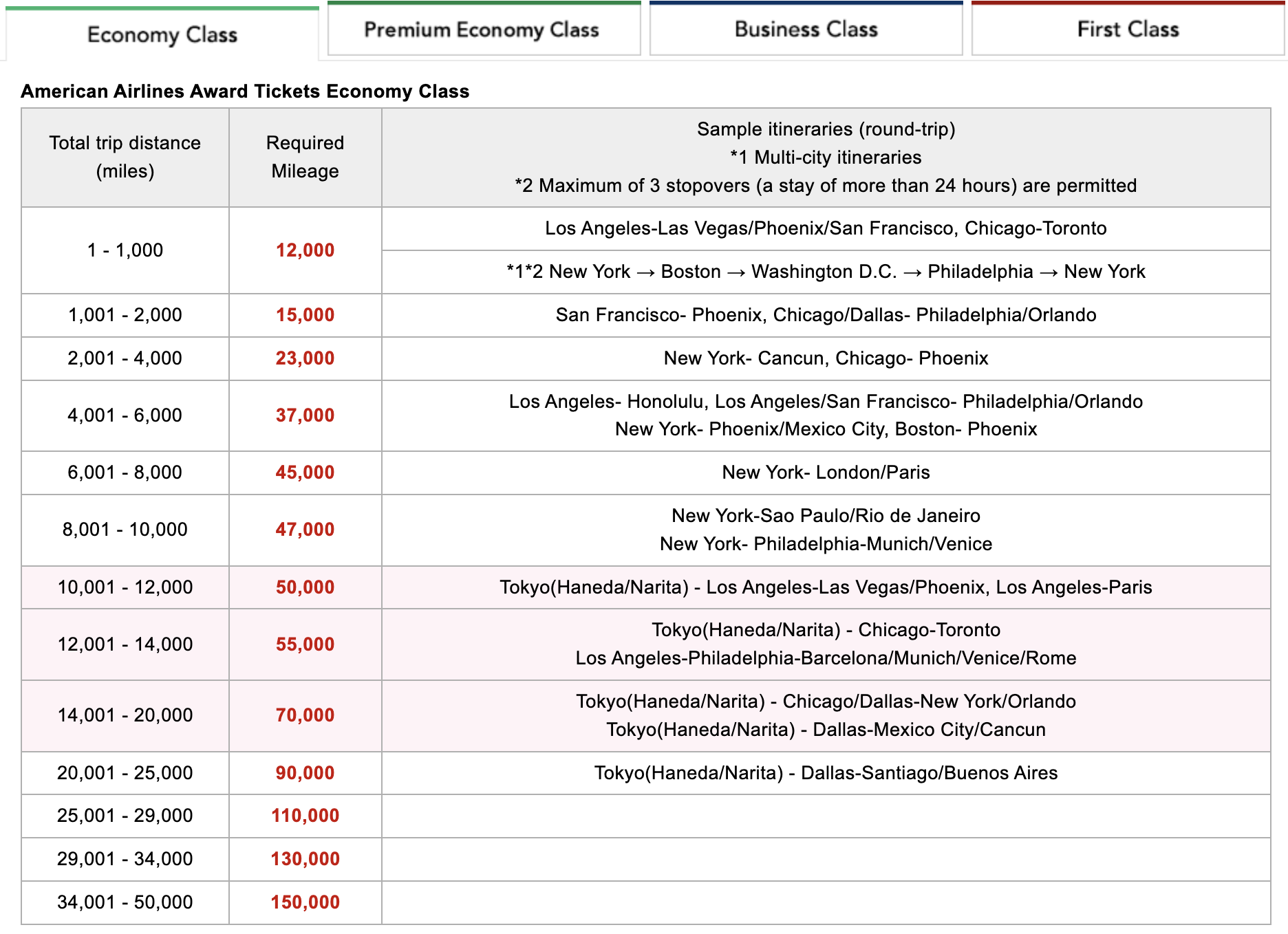Click the heading 'American Airlines Award Tickets Economy Class'

[245, 91]
